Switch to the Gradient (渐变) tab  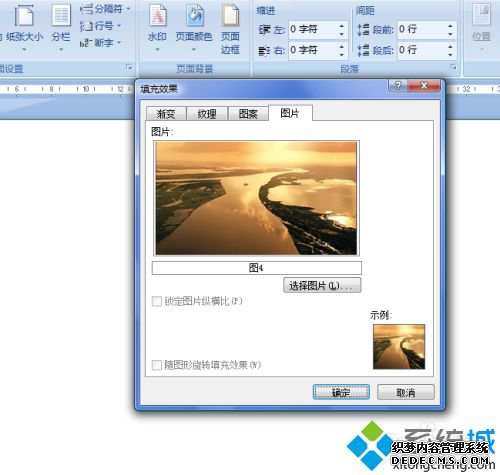point(166,114)
